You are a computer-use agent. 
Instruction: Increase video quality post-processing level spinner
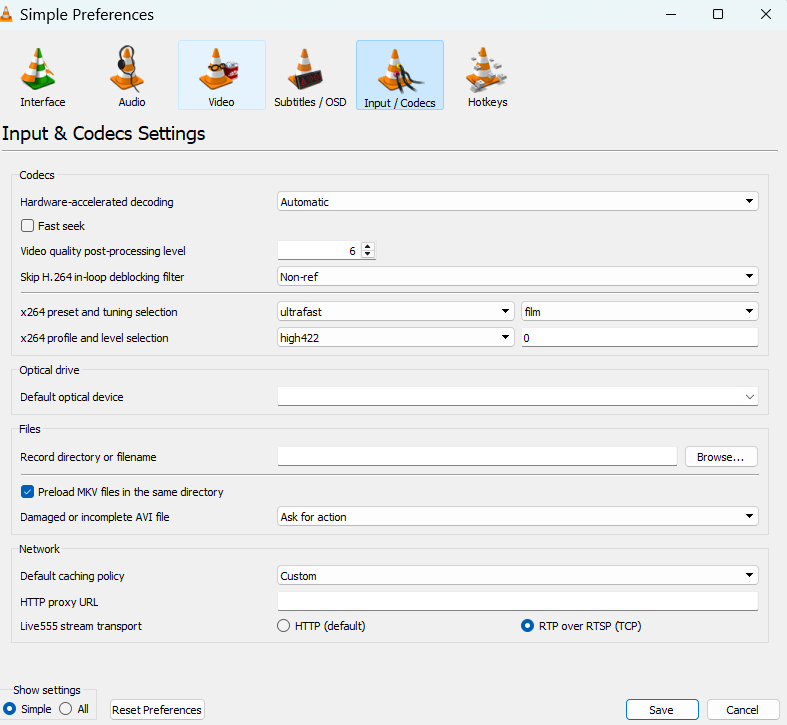368,247
